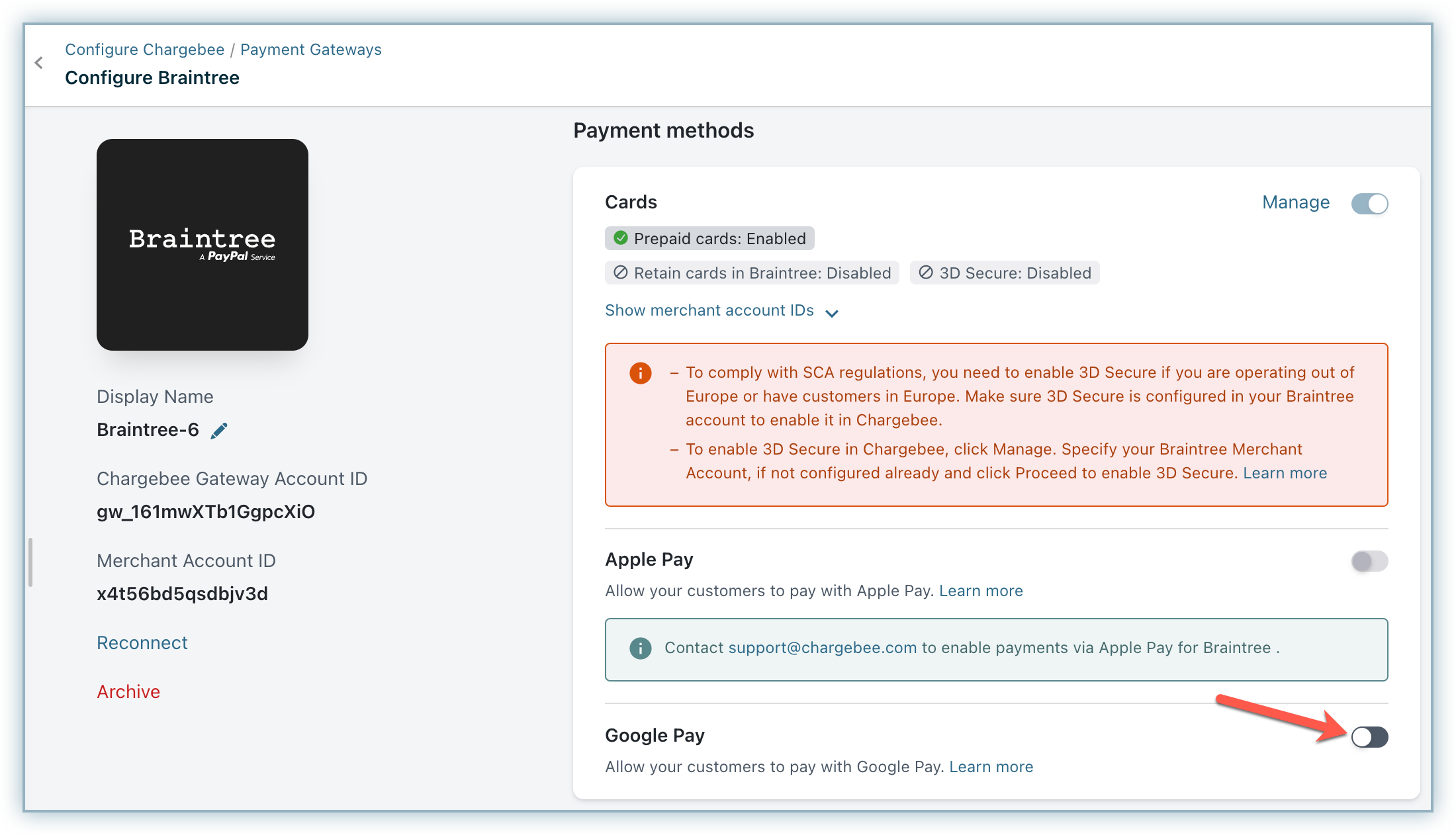Screen dimensions: 1456x835
Task: Open Configure Chargebee breadcrumb
Action: [145, 50]
